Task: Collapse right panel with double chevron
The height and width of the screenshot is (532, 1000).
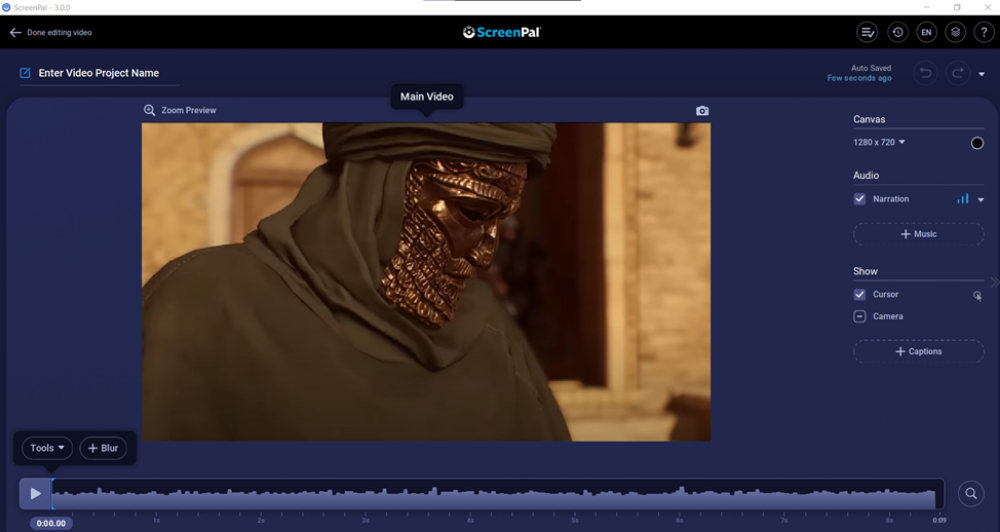Action: click(x=994, y=282)
